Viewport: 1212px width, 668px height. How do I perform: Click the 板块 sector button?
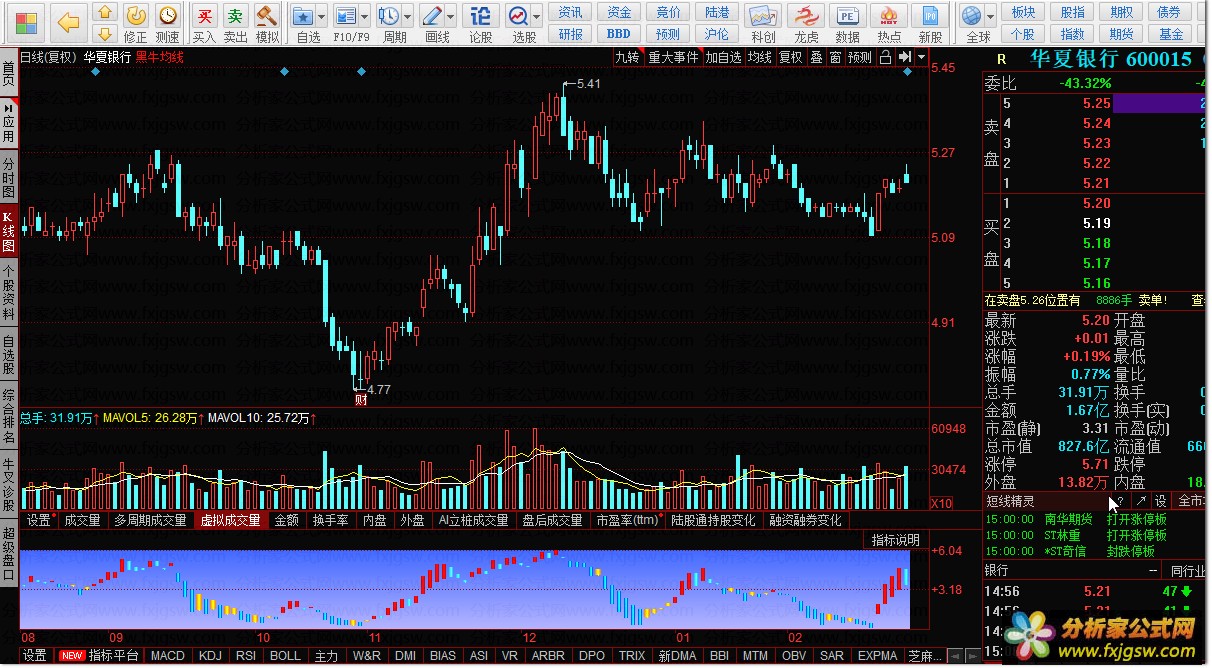1023,12
